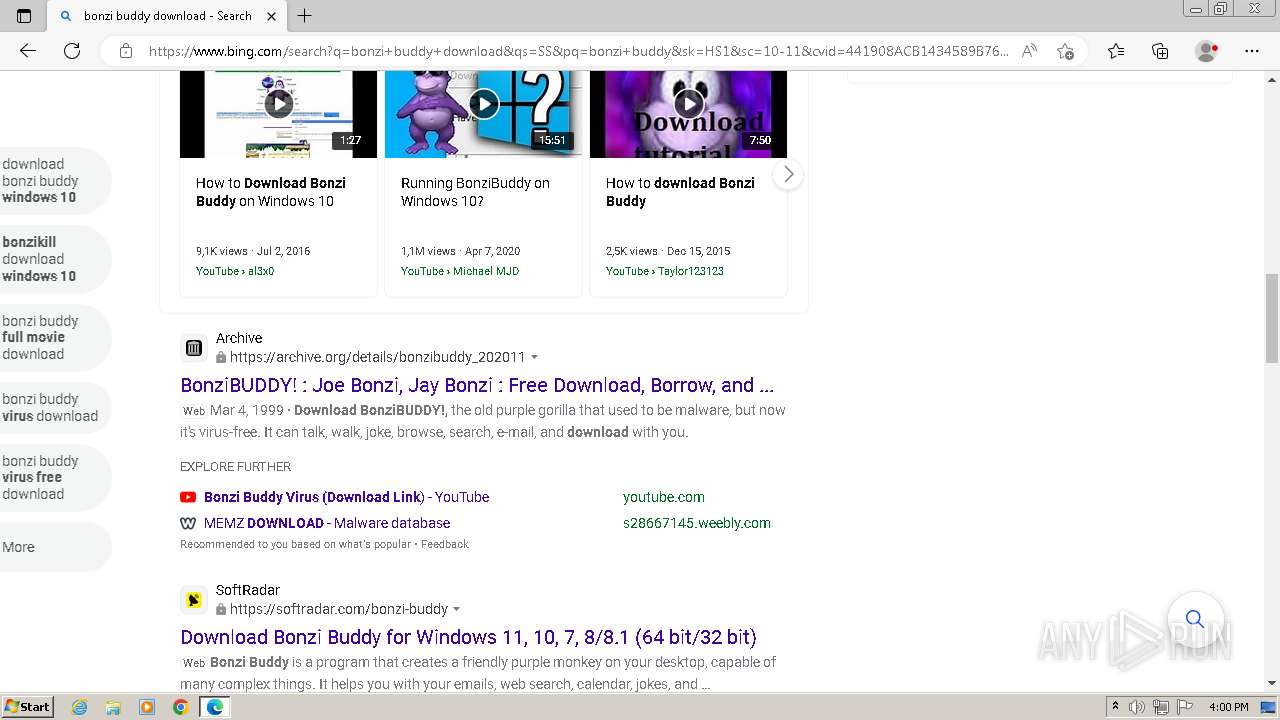Launch Google Chrome from the taskbar
The width and height of the screenshot is (1280, 720).
tap(180, 707)
